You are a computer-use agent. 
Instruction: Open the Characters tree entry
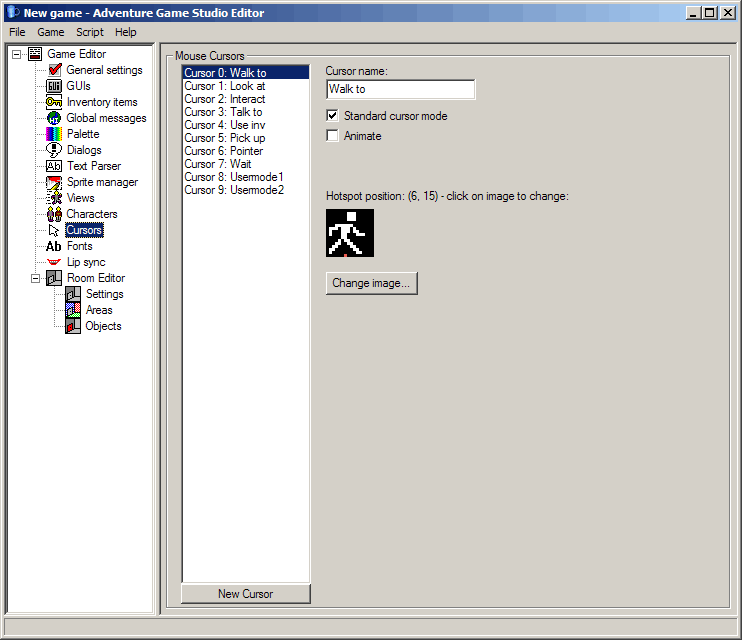click(x=91, y=214)
